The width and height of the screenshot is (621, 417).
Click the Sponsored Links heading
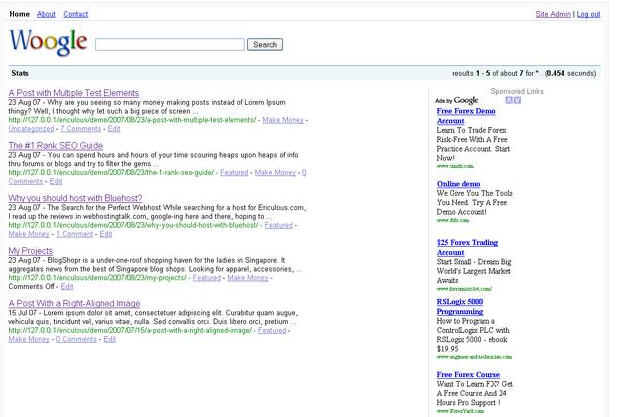[517, 91]
